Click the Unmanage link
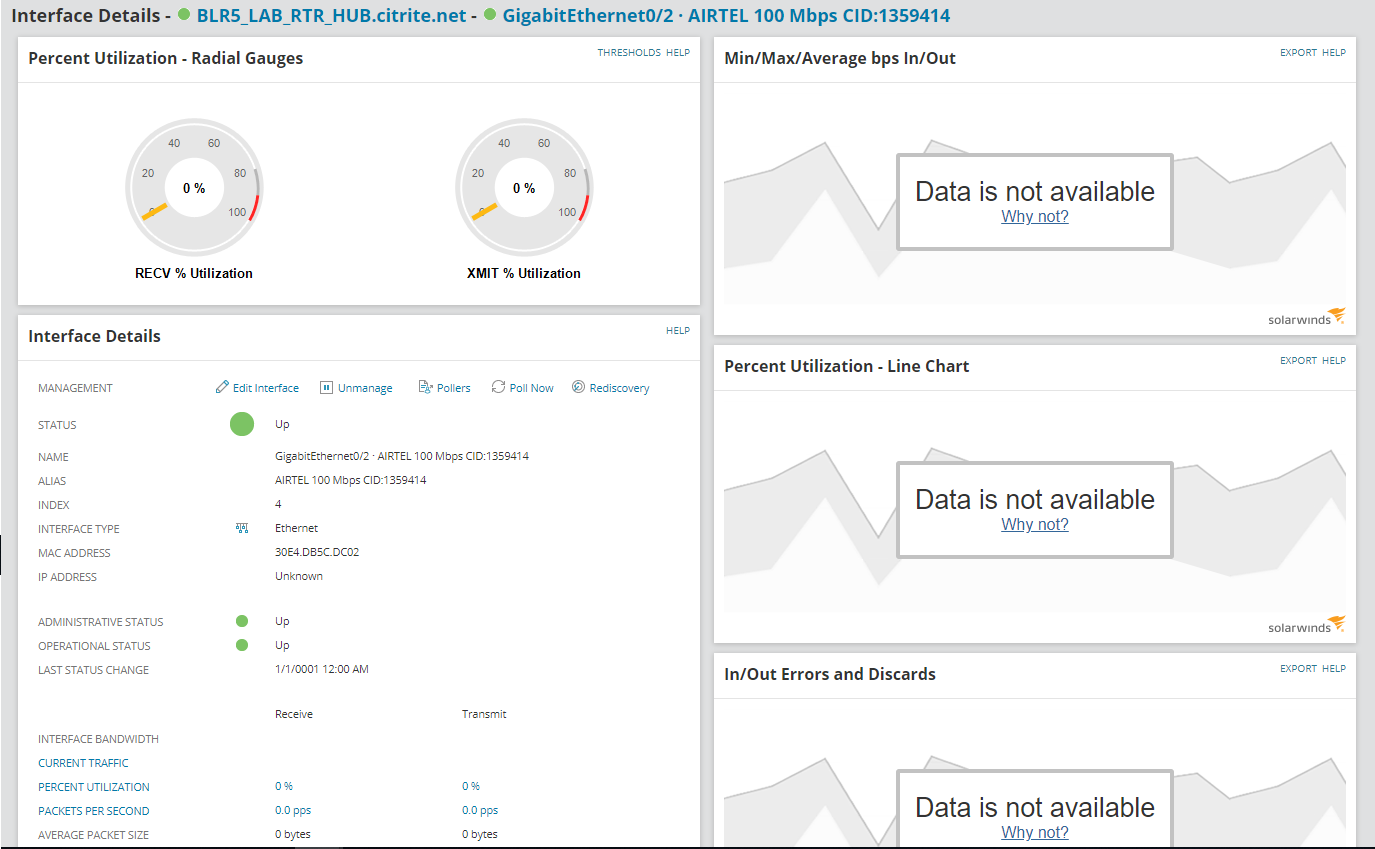 (365, 388)
